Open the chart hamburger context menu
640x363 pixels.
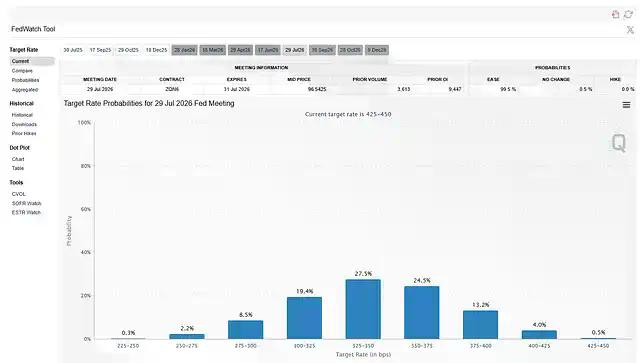(626, 105)
